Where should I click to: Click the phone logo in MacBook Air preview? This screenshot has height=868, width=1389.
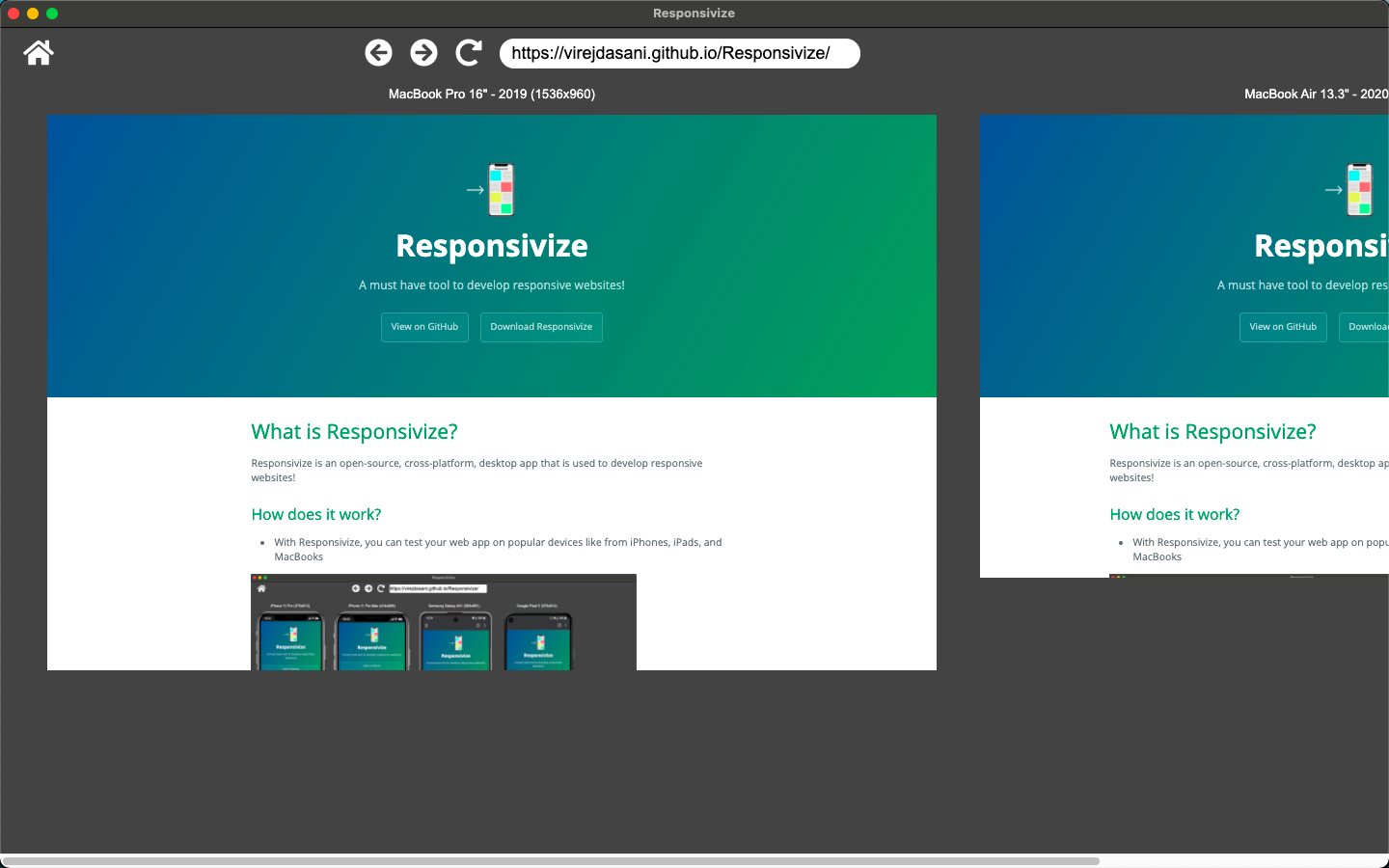(x=1359, y=189)
